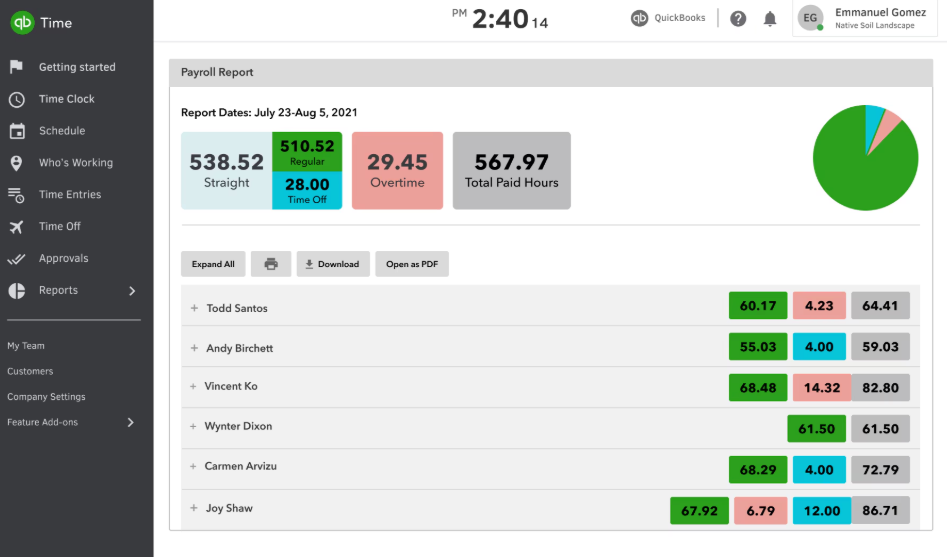Expand Andy Birchett row
The width and height of the screenshot is (947, 557).
[194, 348]
